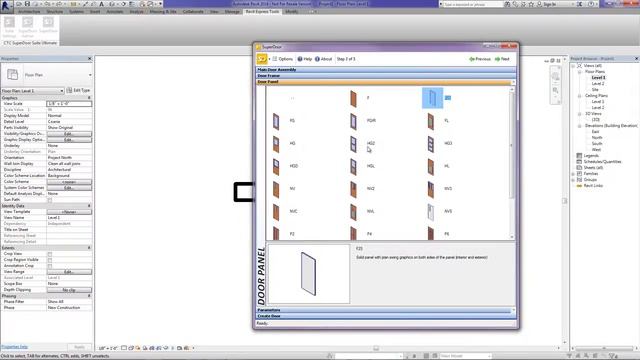640x360 pixels.
Task: Select the FG door panel thumbnail
Action: (276, 121)
